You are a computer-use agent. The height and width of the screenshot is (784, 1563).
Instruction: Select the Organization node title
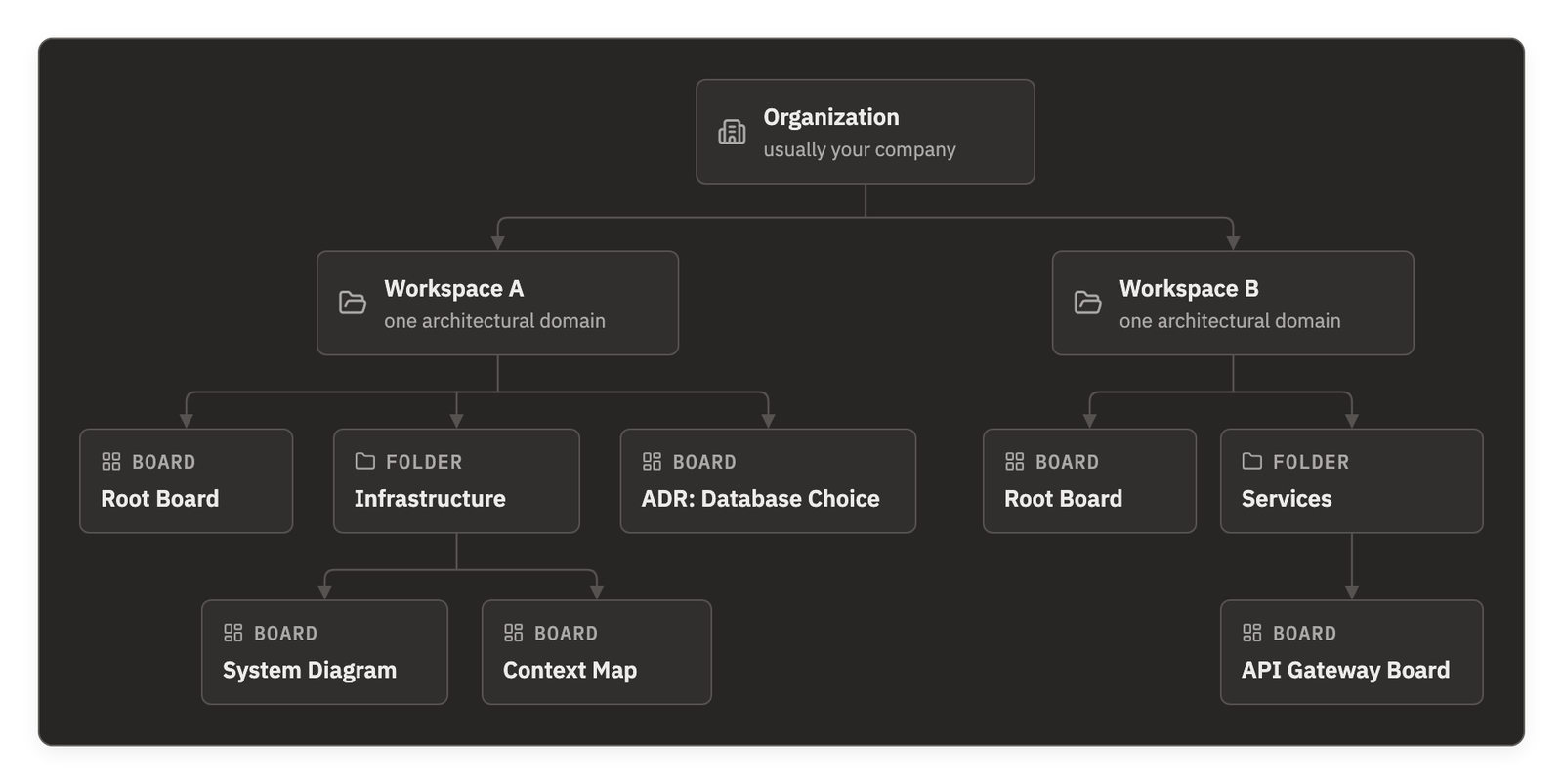click(831, 117)
